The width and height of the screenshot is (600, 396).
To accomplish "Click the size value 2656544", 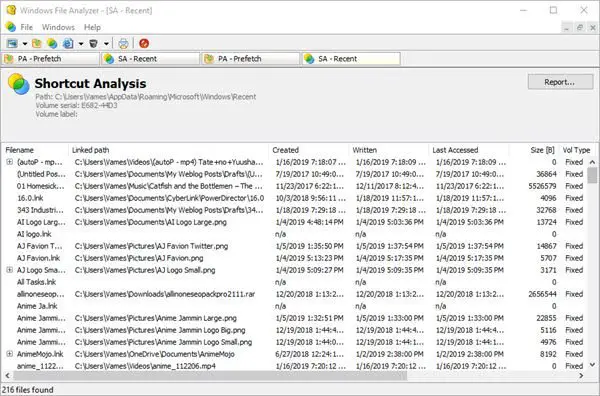I will click(542, 294).
